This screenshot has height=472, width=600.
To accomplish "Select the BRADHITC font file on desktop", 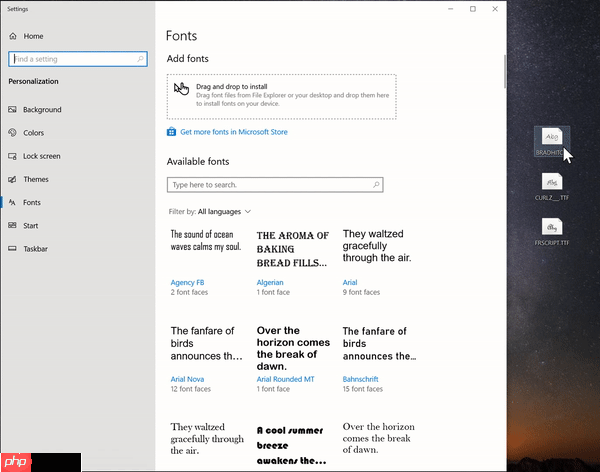I will 552,141.
